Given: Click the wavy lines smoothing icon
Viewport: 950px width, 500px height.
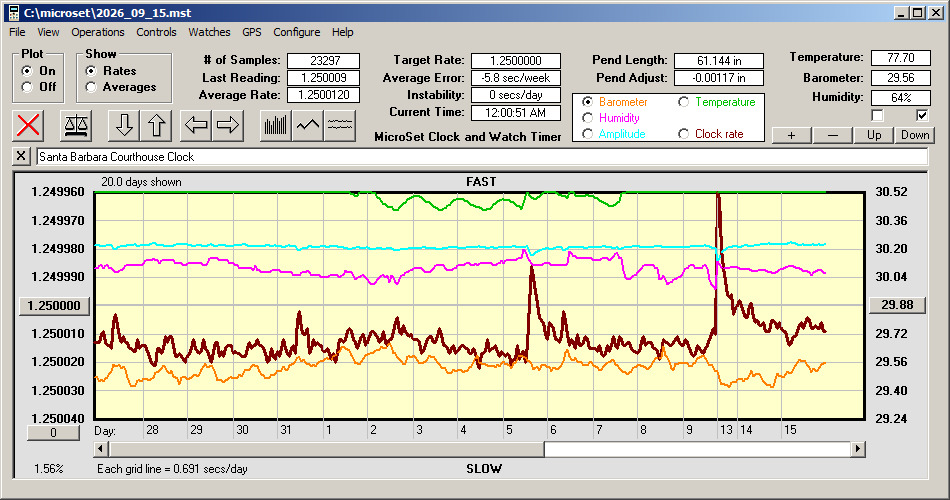Looking at the screenshot, I should coord(339,125).
